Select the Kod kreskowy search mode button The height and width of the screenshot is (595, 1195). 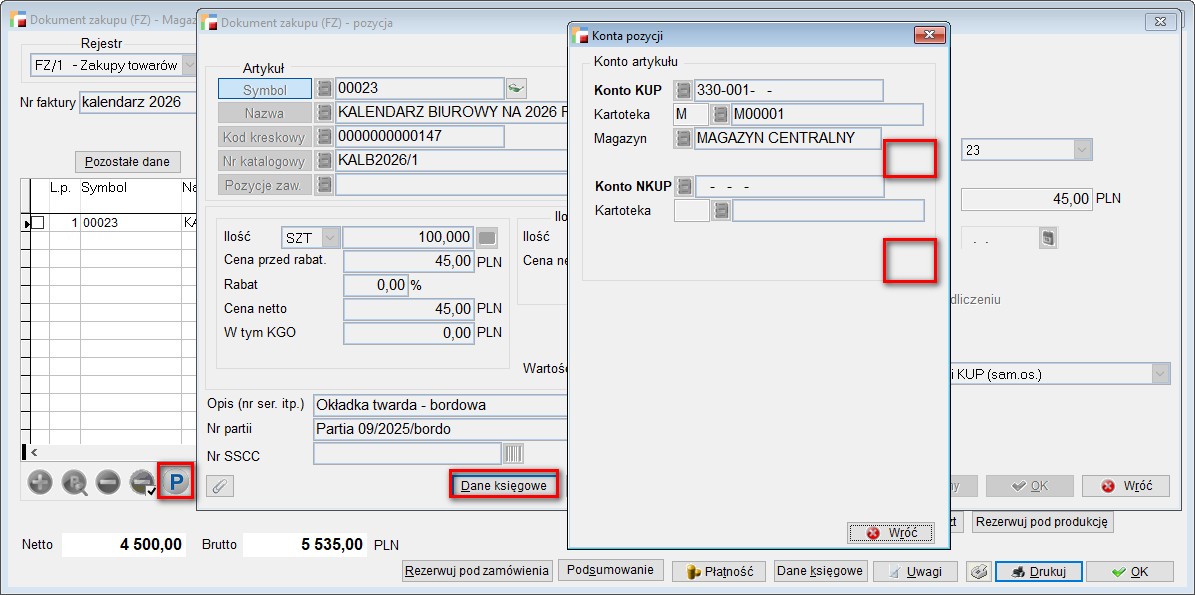pos(264,136)
